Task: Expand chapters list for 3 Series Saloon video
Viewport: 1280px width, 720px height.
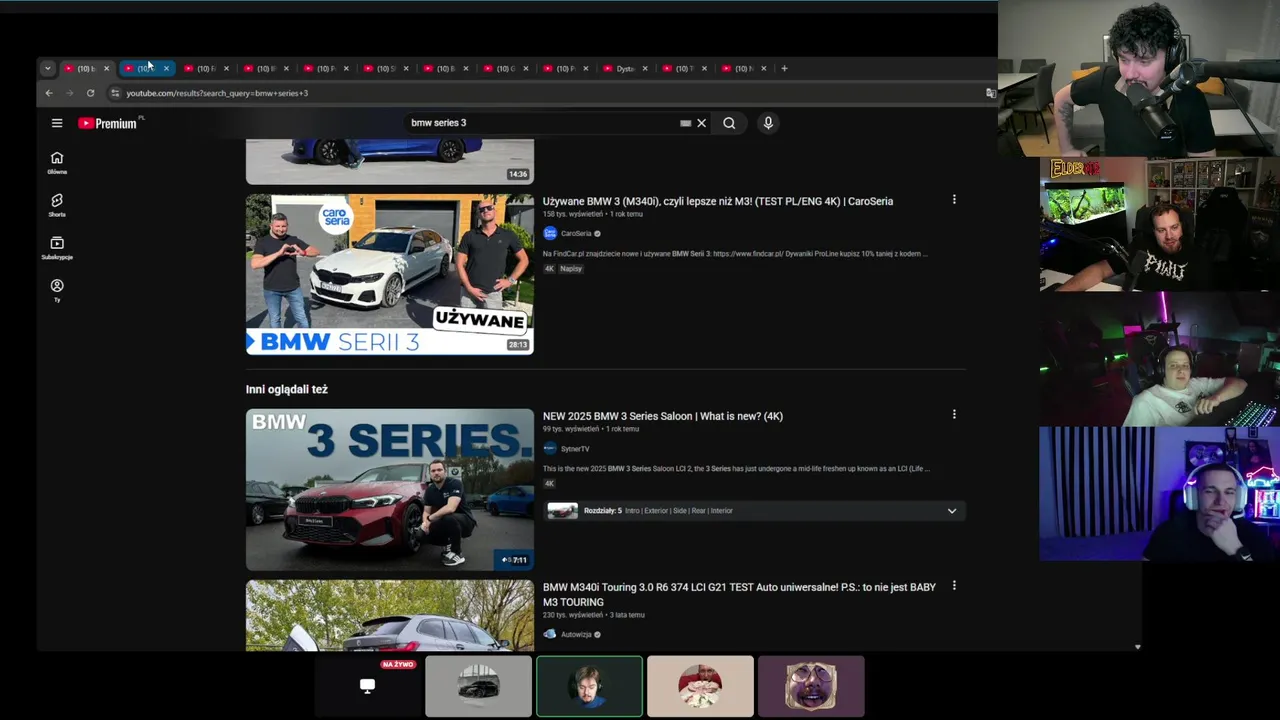Action: [x=952, y=511]
